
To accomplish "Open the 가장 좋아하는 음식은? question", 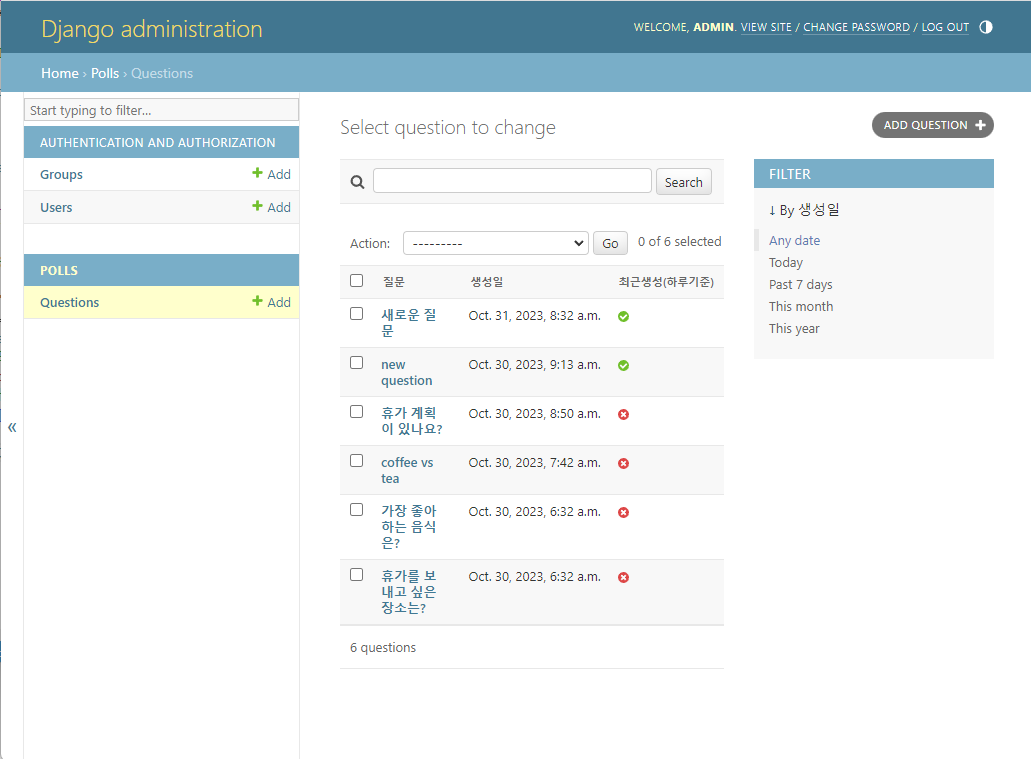I will point(408,527).
